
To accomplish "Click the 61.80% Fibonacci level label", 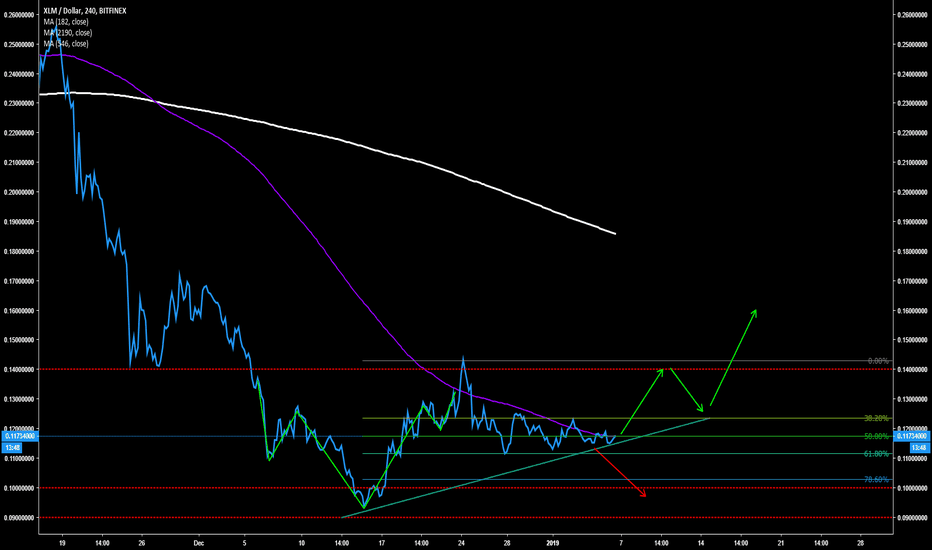I will [x=876, y=454].
